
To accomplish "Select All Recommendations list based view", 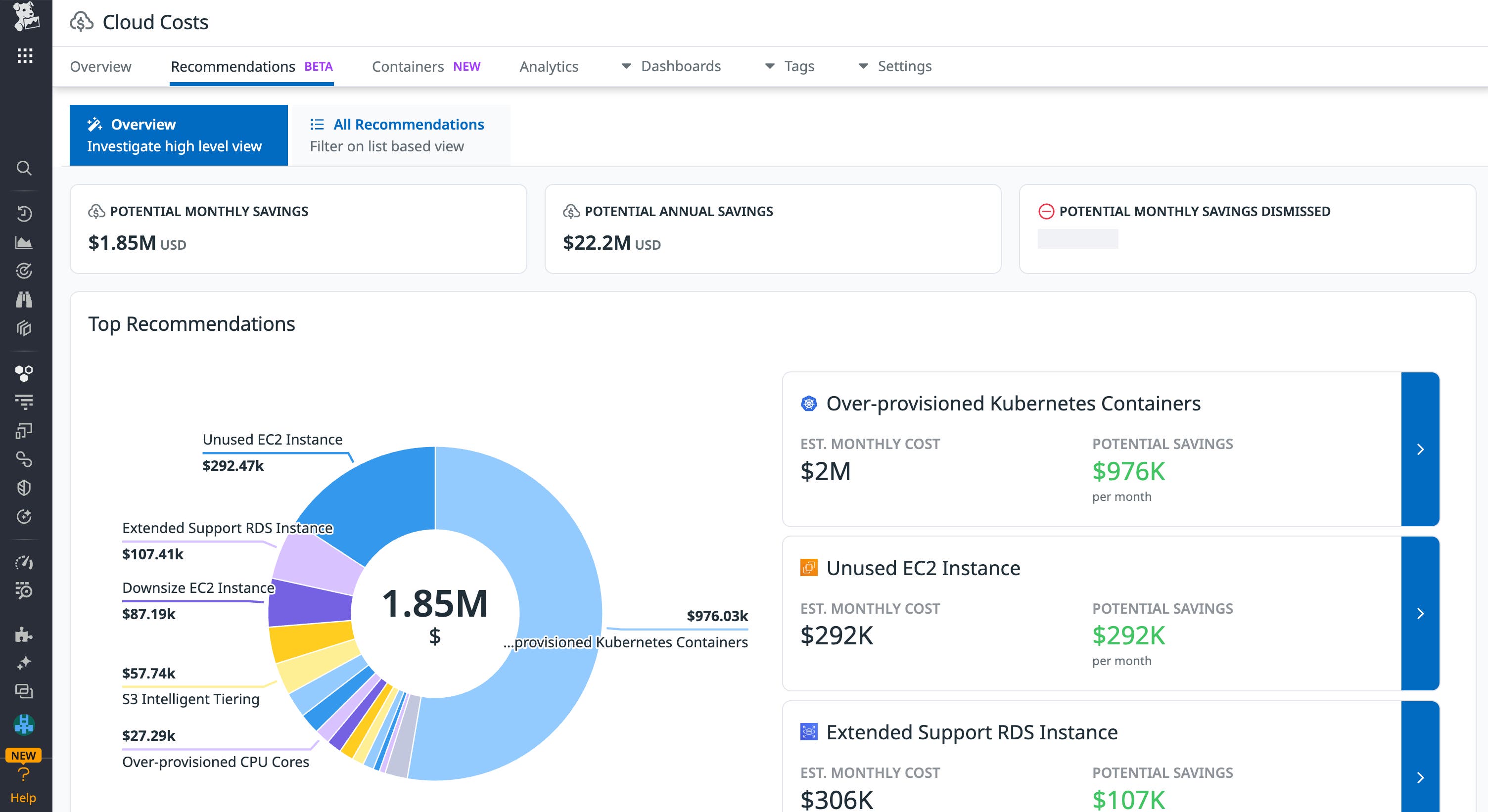I will tap(400, 135).
